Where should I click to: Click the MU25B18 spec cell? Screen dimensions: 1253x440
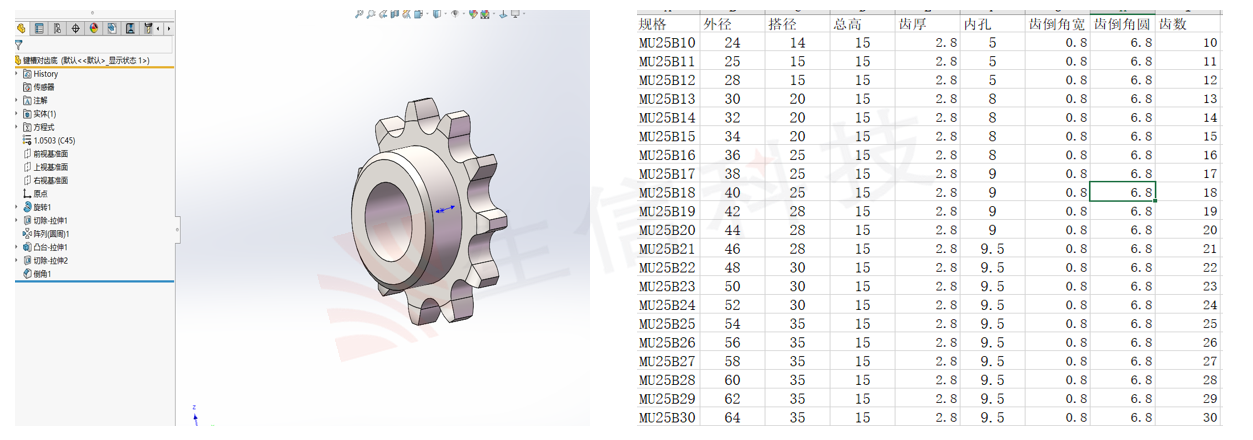[669, 192]
